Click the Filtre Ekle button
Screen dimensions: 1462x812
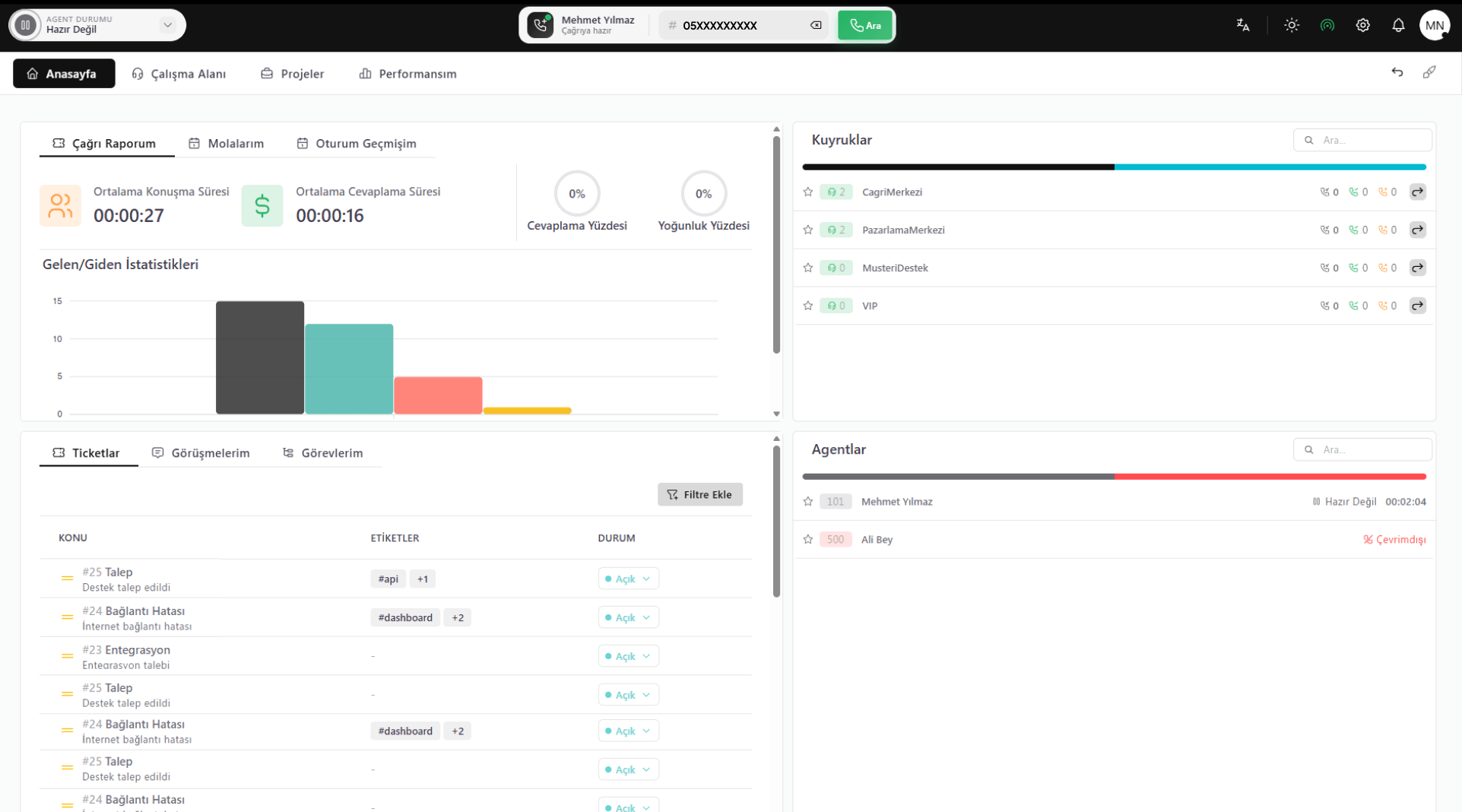click(x=700, y=494)
